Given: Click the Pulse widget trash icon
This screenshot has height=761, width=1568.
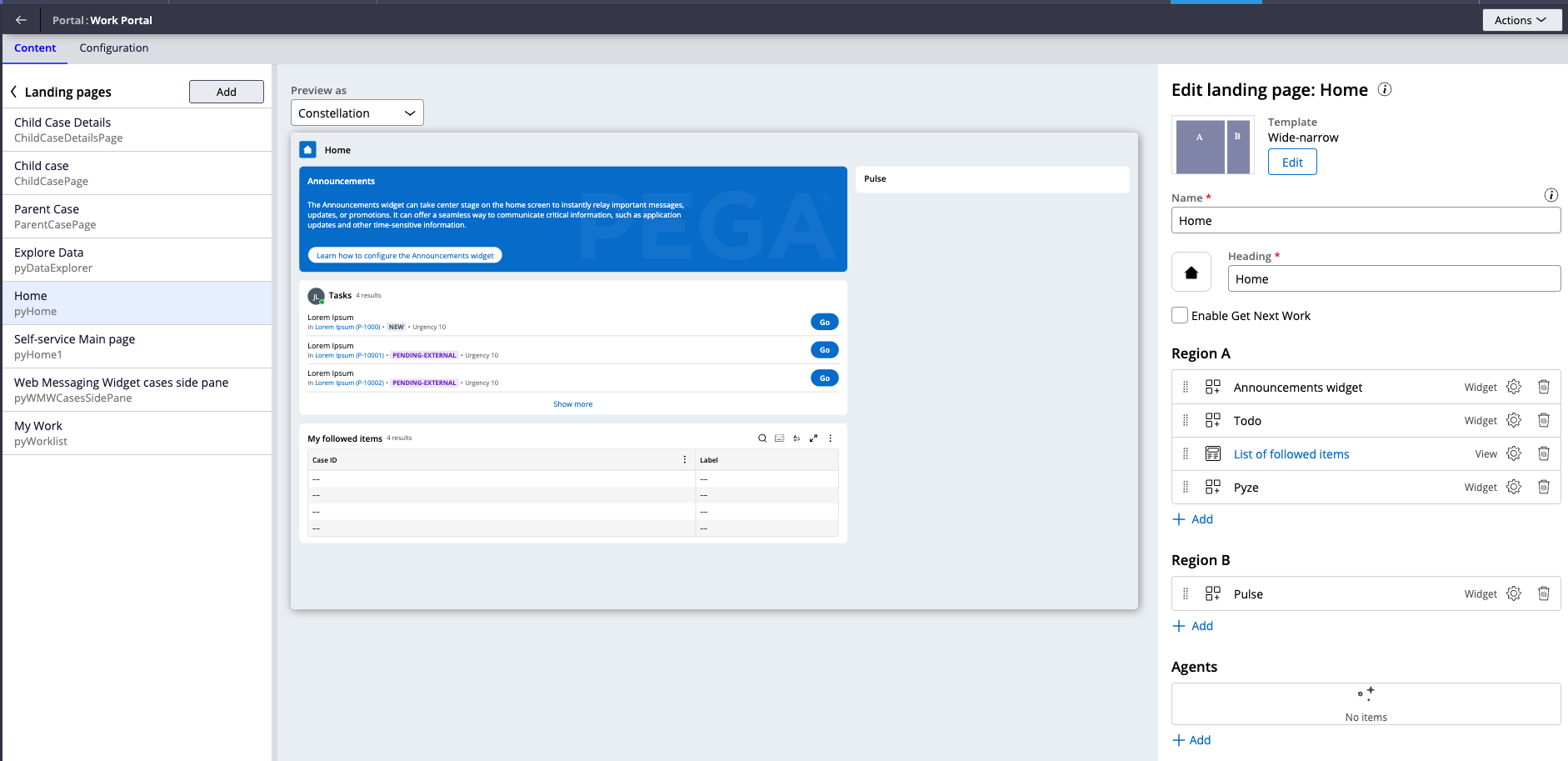Looking at the screenshot, I should (1543, 593).
